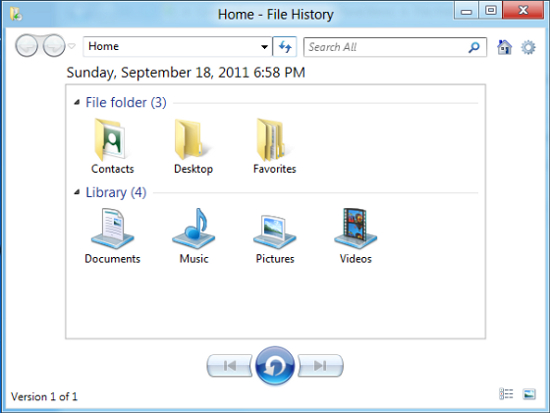Open the Music library
The height and width of the screenshot is (413, 550).
click(194, 236)
